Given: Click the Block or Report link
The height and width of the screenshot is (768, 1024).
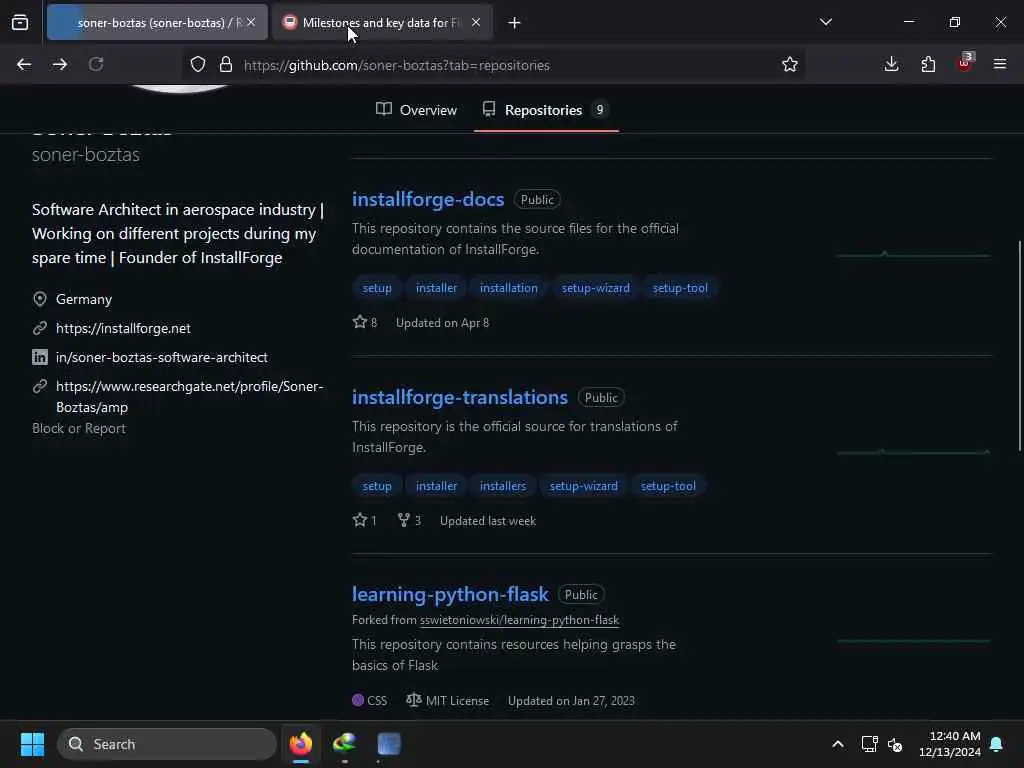Looking at the screenshot, I should (x=79, y=428).
